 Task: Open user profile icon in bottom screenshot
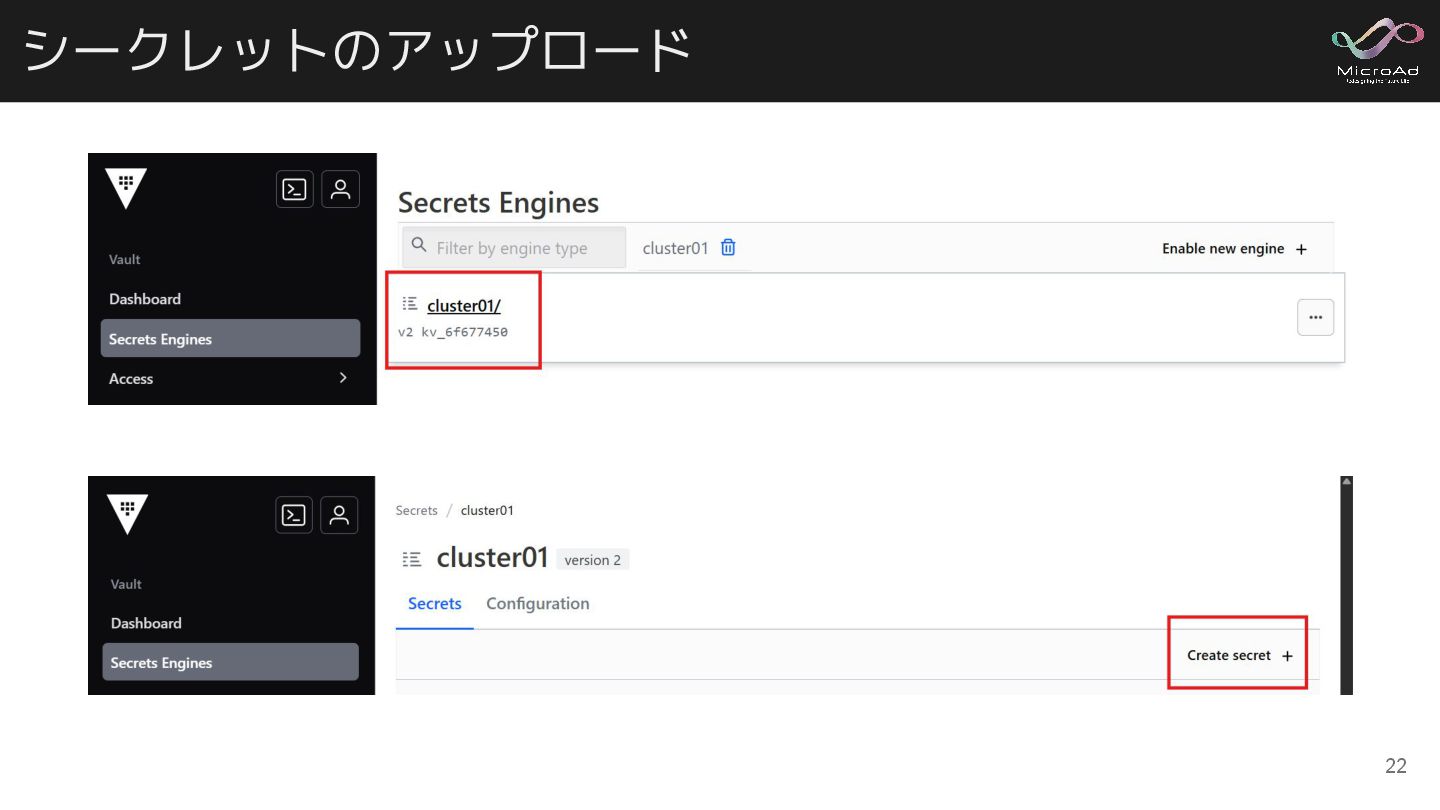[x=339, y=515]
